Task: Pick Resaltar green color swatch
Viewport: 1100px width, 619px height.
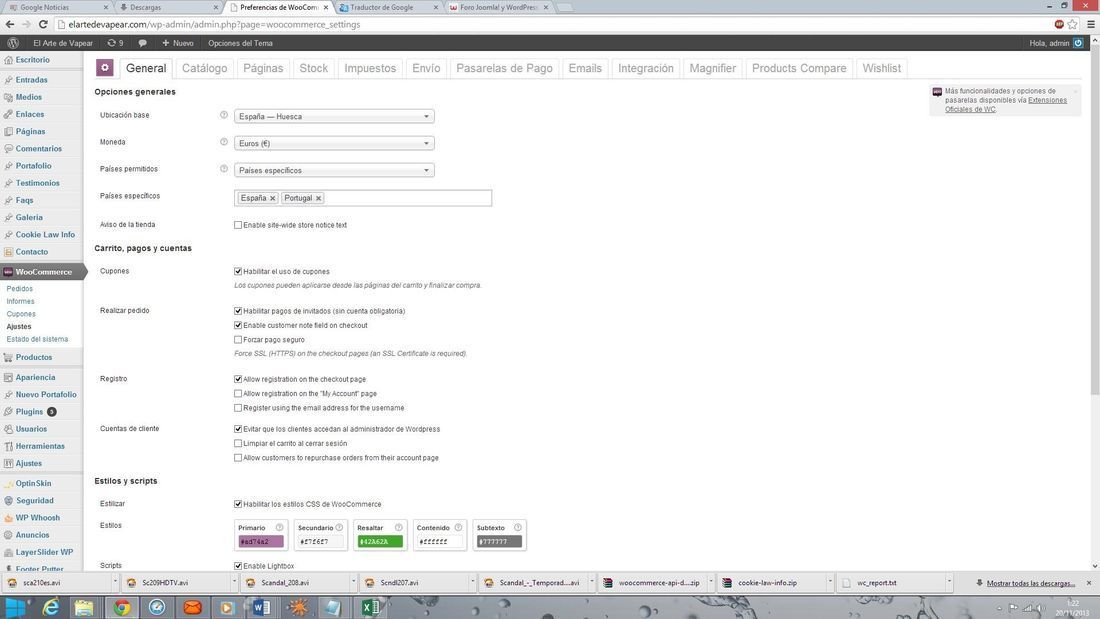Action: (x=380, y=542)
